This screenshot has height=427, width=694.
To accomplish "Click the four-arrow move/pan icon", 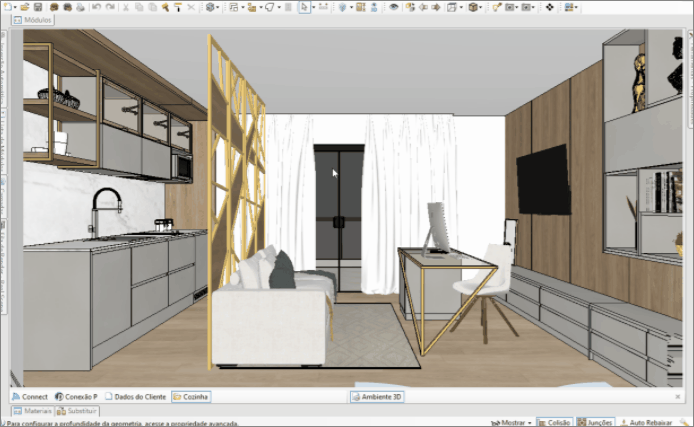I will point(549,7).
